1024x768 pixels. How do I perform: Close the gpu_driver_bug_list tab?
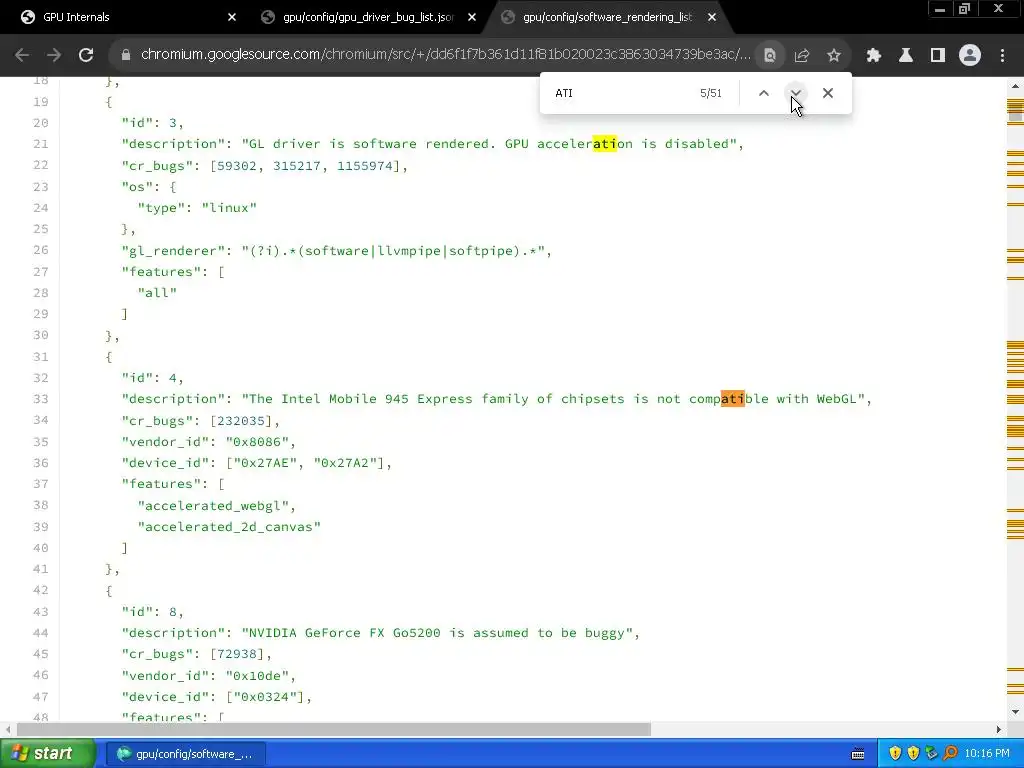tap(472, 17)
